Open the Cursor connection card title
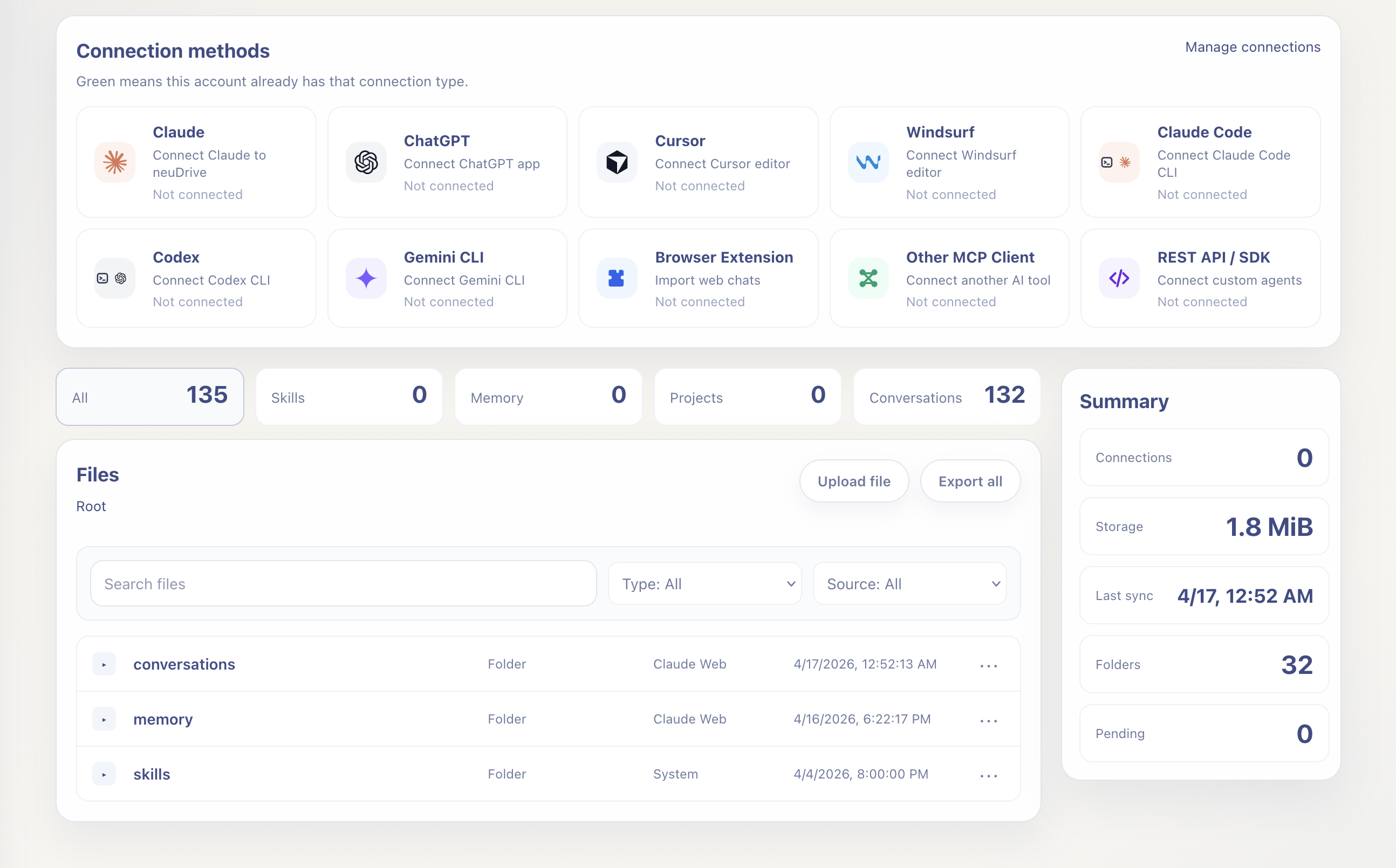1396x868 pixels. (680, 141)
